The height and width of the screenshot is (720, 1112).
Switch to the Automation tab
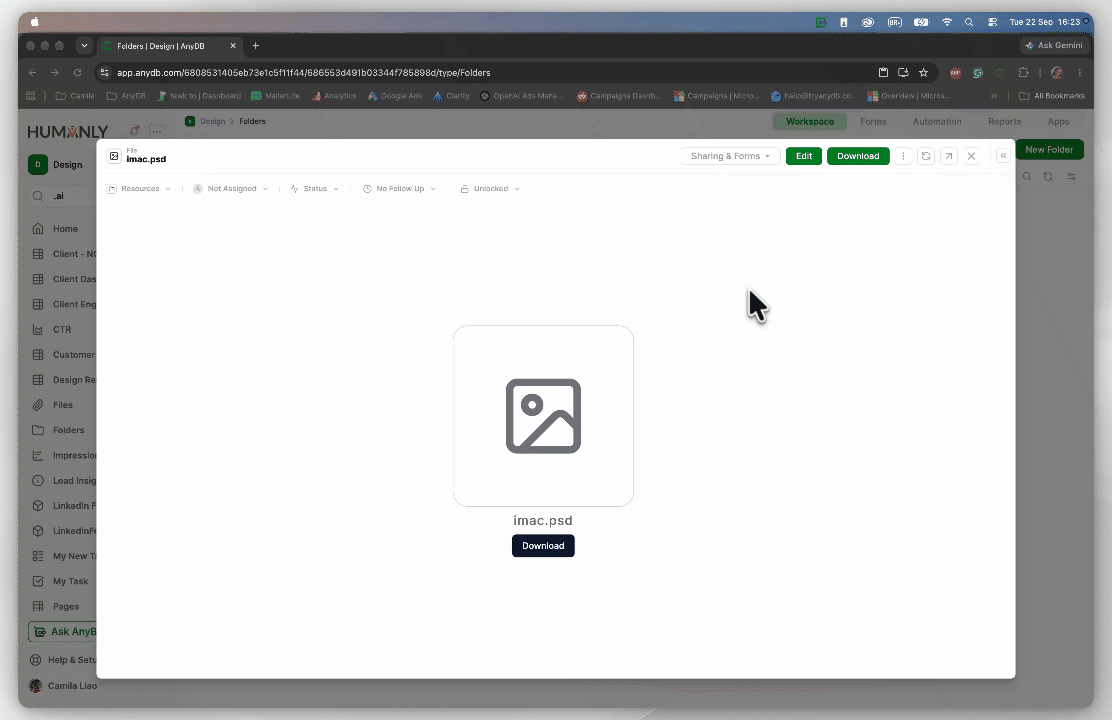(937, 121)
